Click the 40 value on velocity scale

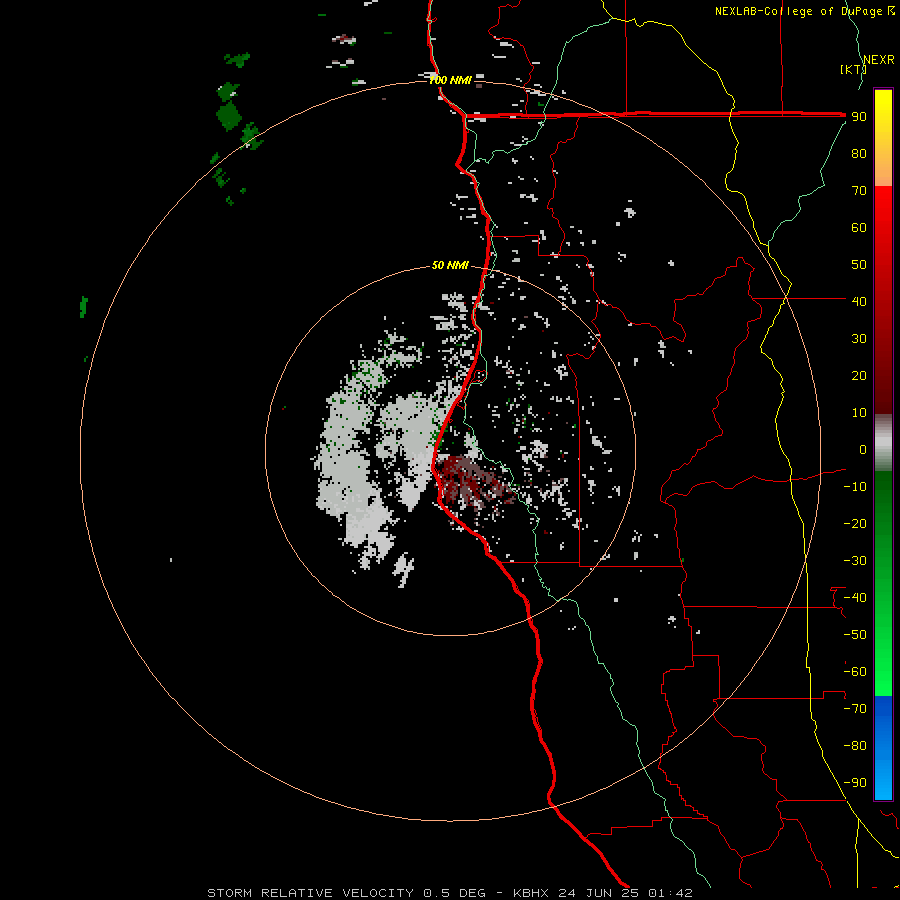pos(859,301)
